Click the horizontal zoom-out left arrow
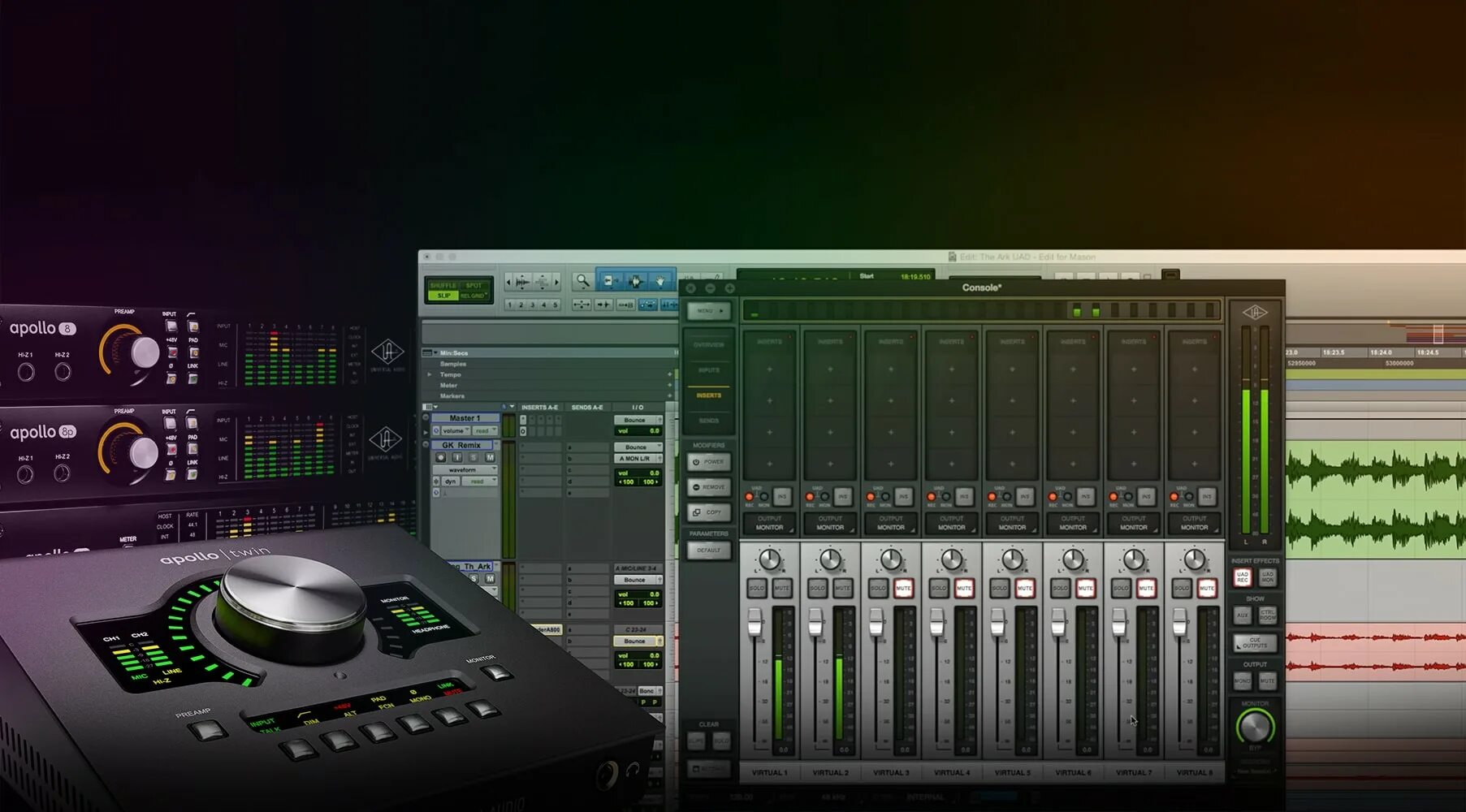Viewport: 1466px width, 812px height. pyautogui.click(x=508, y=282)
